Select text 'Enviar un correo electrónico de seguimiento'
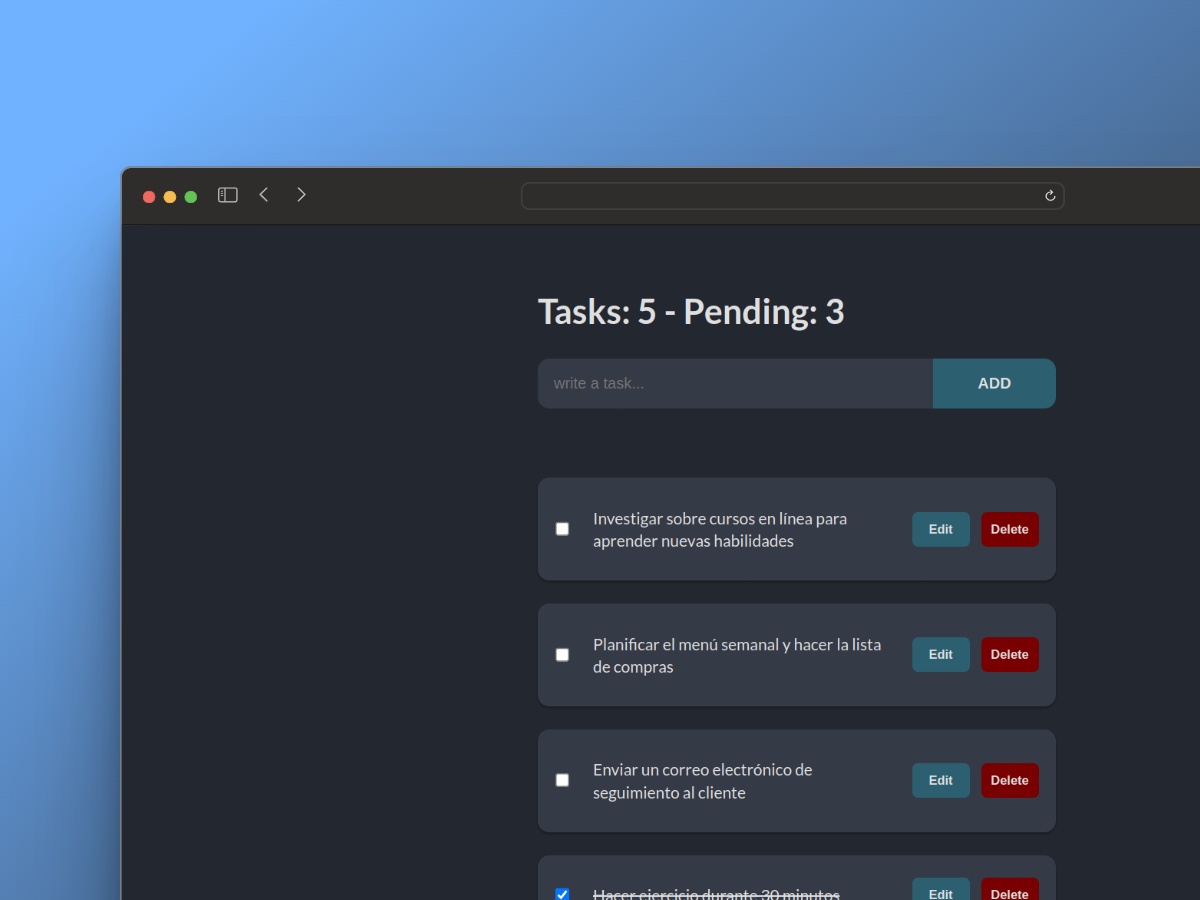Viewport: 1200px width, 900px height. pyautogui.click(x=703, y=781)
